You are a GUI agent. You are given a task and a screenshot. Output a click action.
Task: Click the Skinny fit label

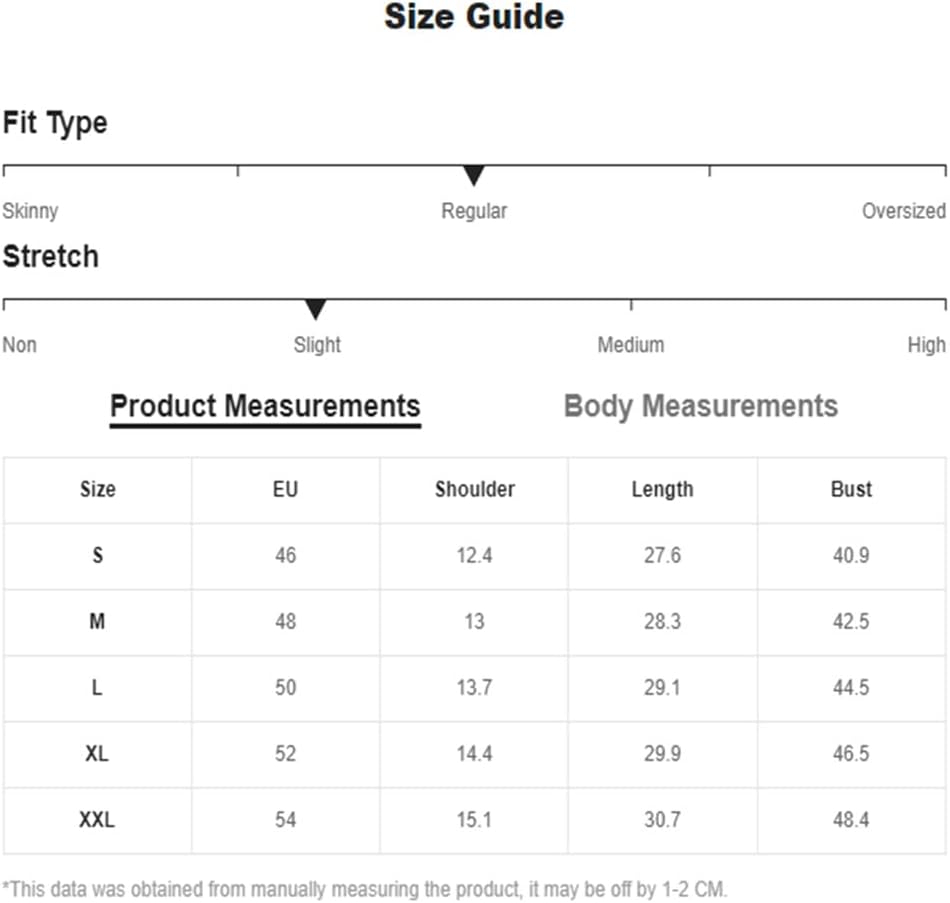pos(30,211)
